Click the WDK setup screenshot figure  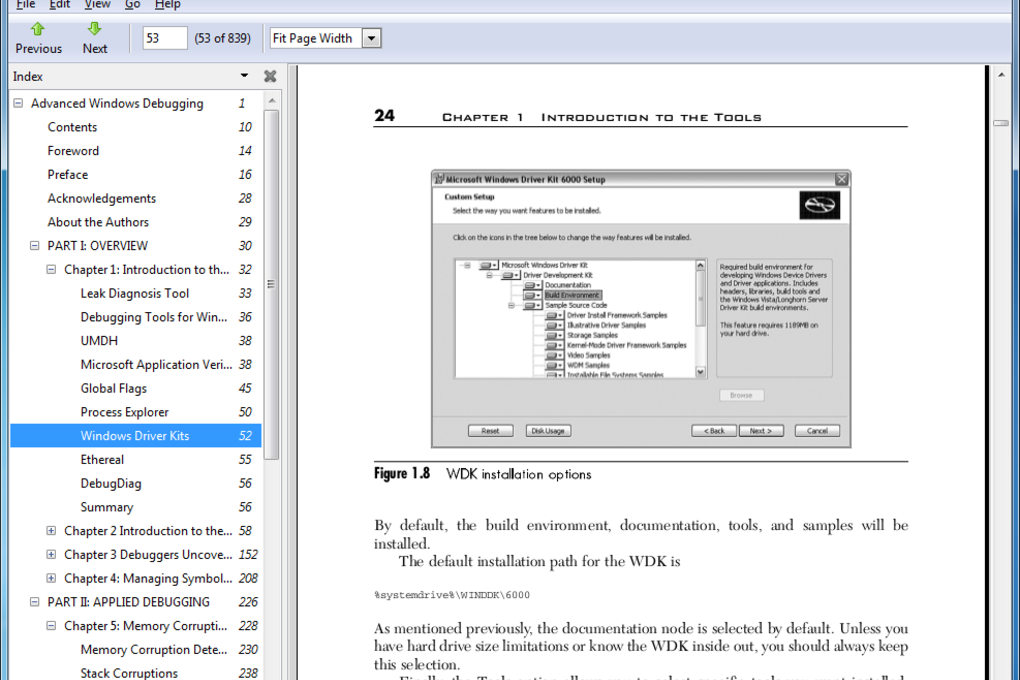click(641, 308)
